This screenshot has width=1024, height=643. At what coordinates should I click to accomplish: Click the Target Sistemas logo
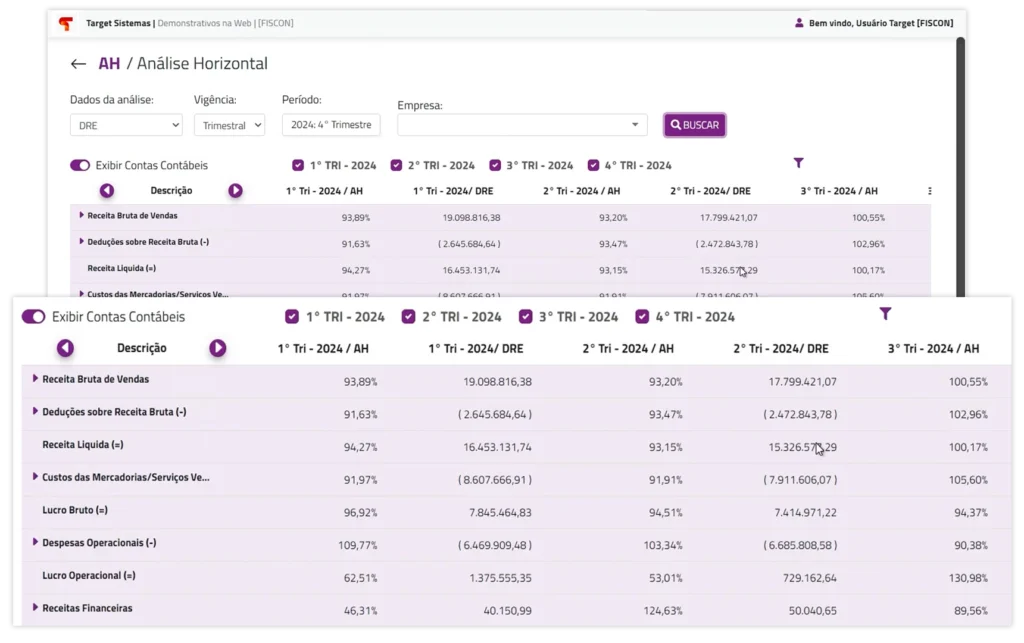click(64, 22)
